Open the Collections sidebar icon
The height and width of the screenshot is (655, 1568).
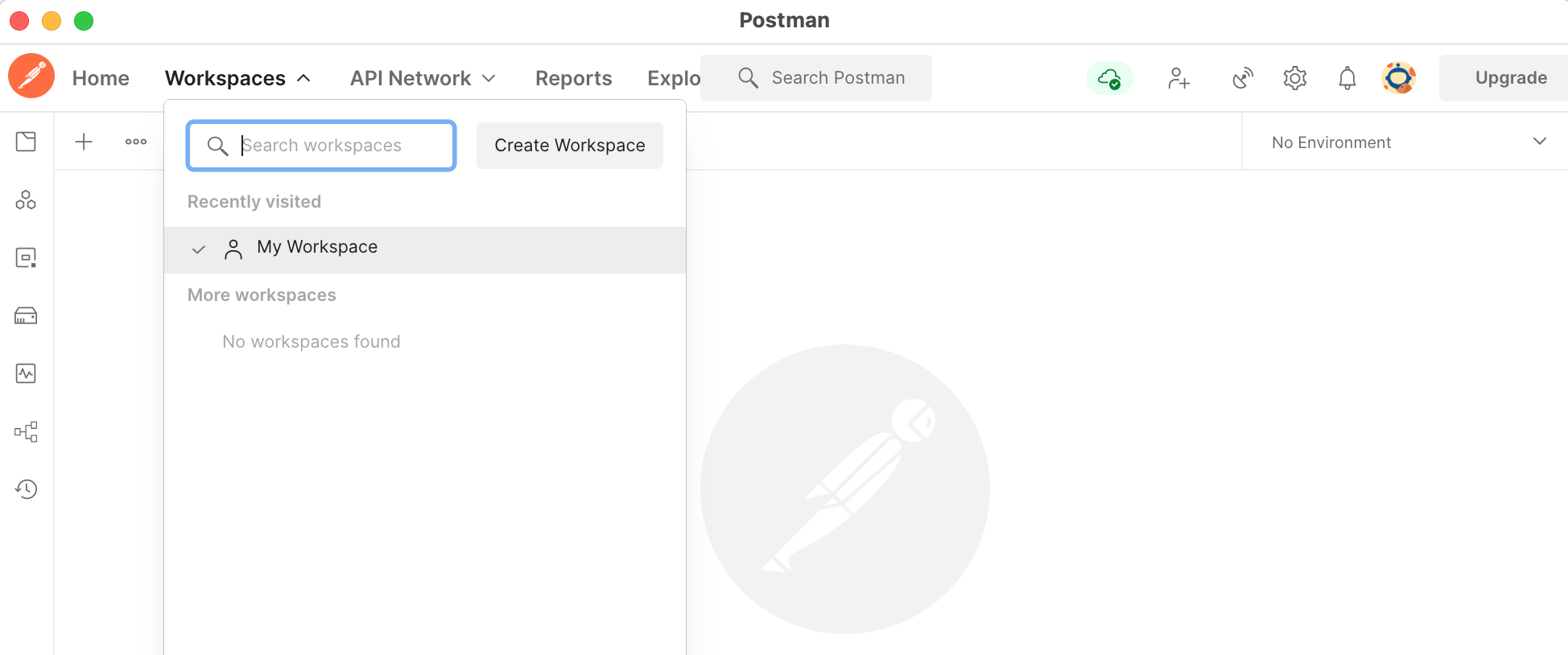(26, 142)
